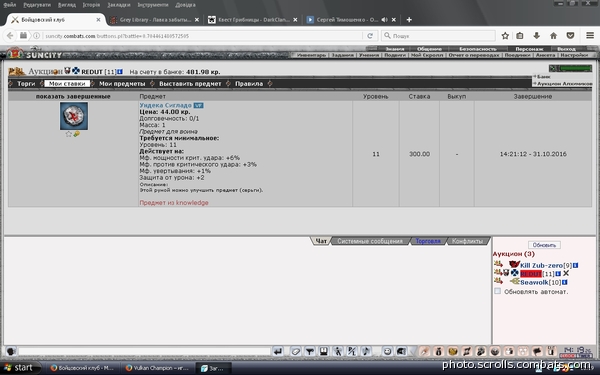Click the send message arrow icon

pyautogui.click(x=278, y=351)
